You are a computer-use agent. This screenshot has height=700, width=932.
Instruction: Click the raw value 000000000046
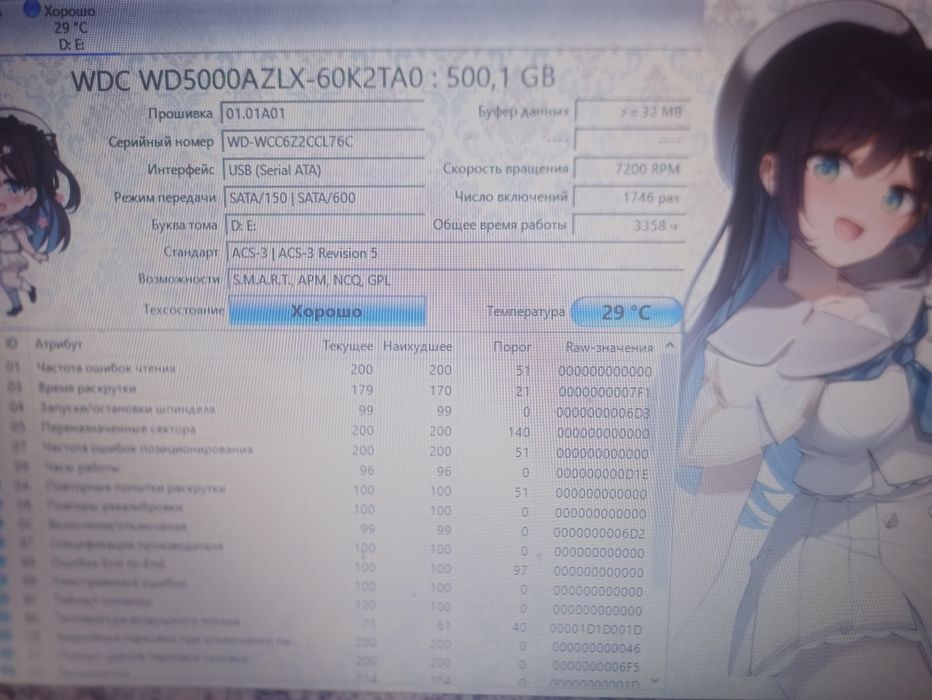coord(596,648)
